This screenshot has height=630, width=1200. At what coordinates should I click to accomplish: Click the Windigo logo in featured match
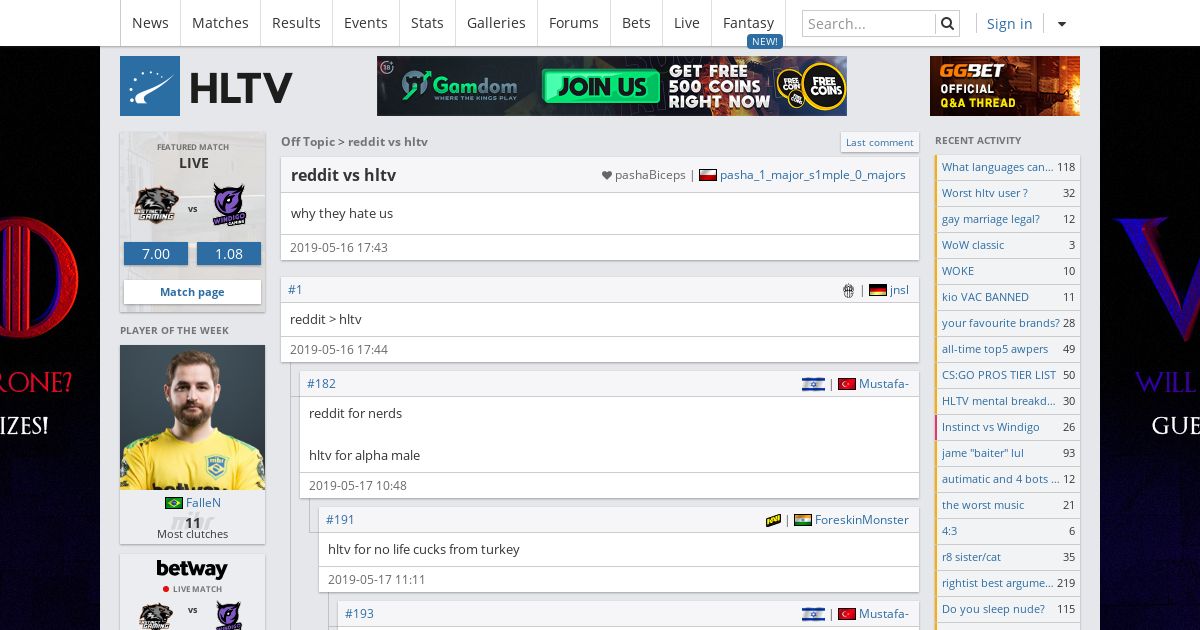(229, 206)
